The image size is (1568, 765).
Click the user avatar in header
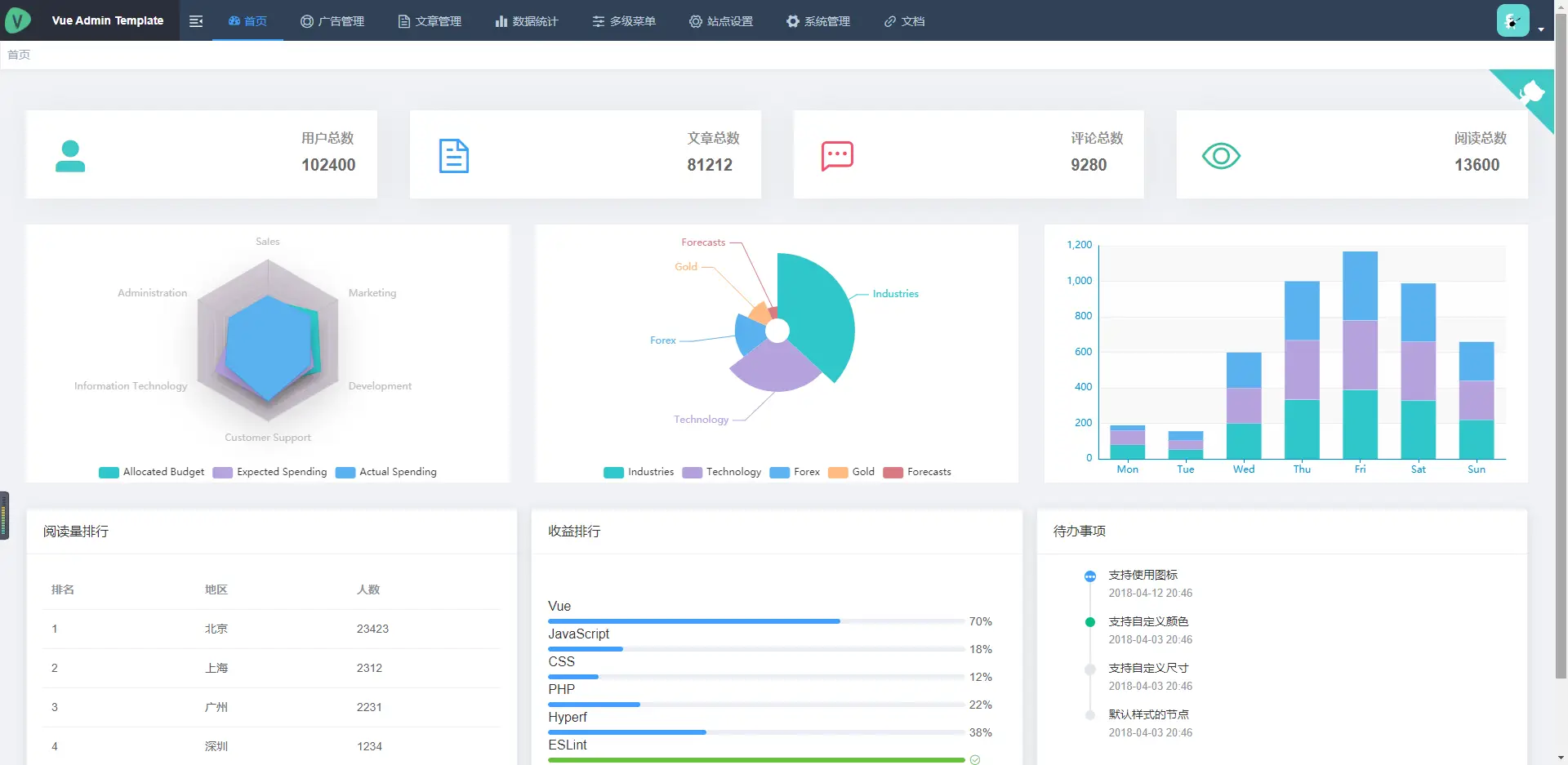pos(1512,20)
